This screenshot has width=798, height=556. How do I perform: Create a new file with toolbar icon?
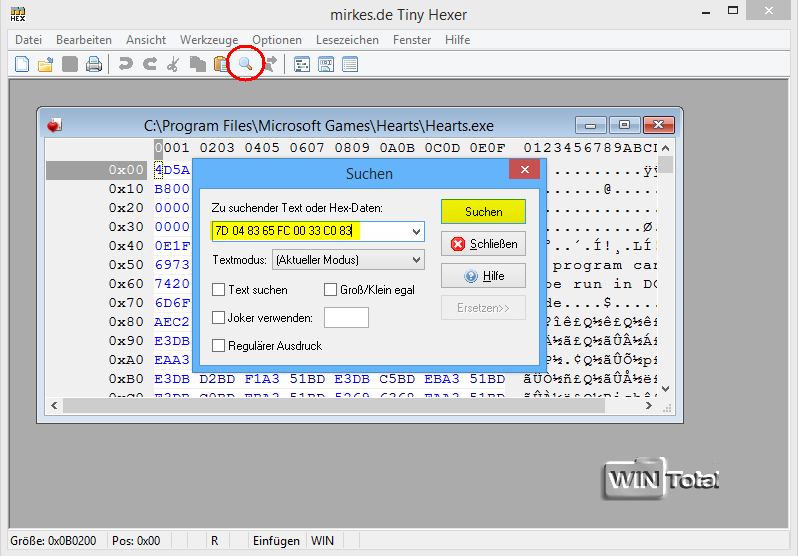(22, 65)
